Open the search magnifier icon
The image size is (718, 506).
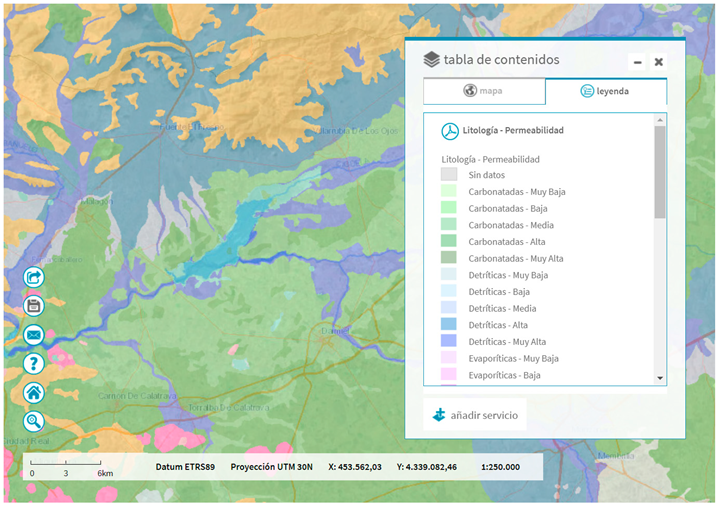click(34, 422)
